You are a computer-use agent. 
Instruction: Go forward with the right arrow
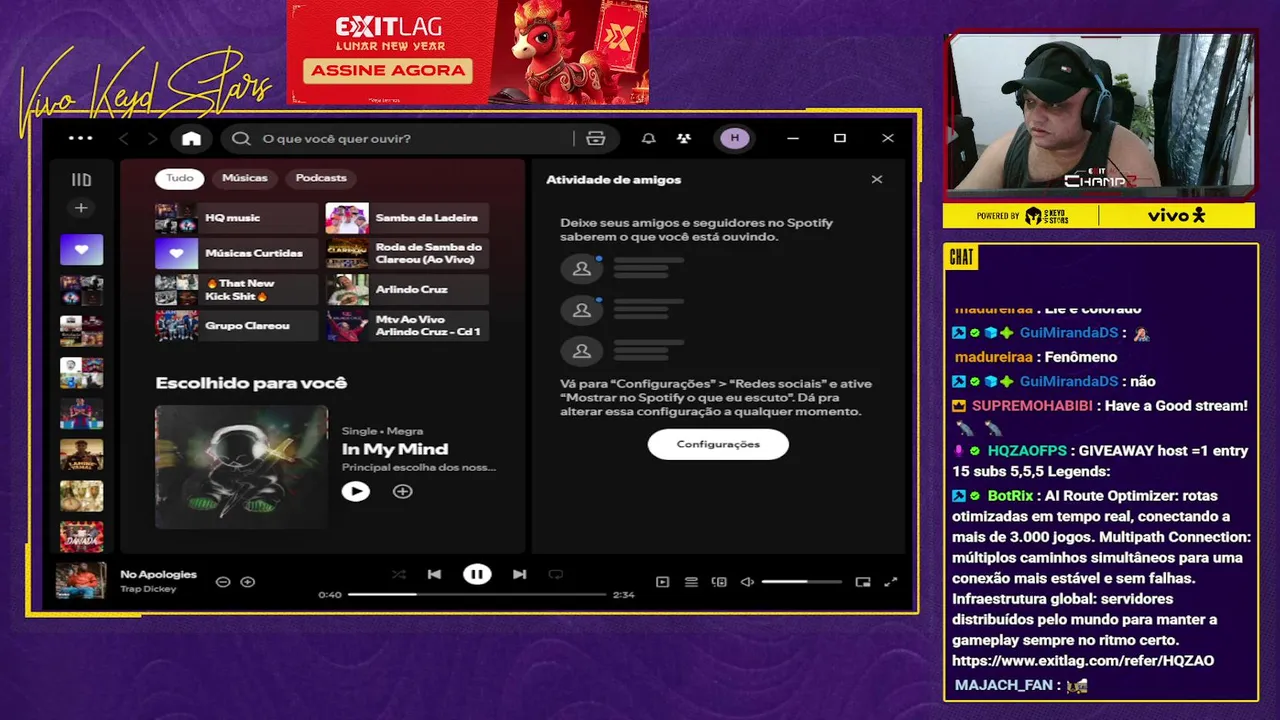(152, 139)
